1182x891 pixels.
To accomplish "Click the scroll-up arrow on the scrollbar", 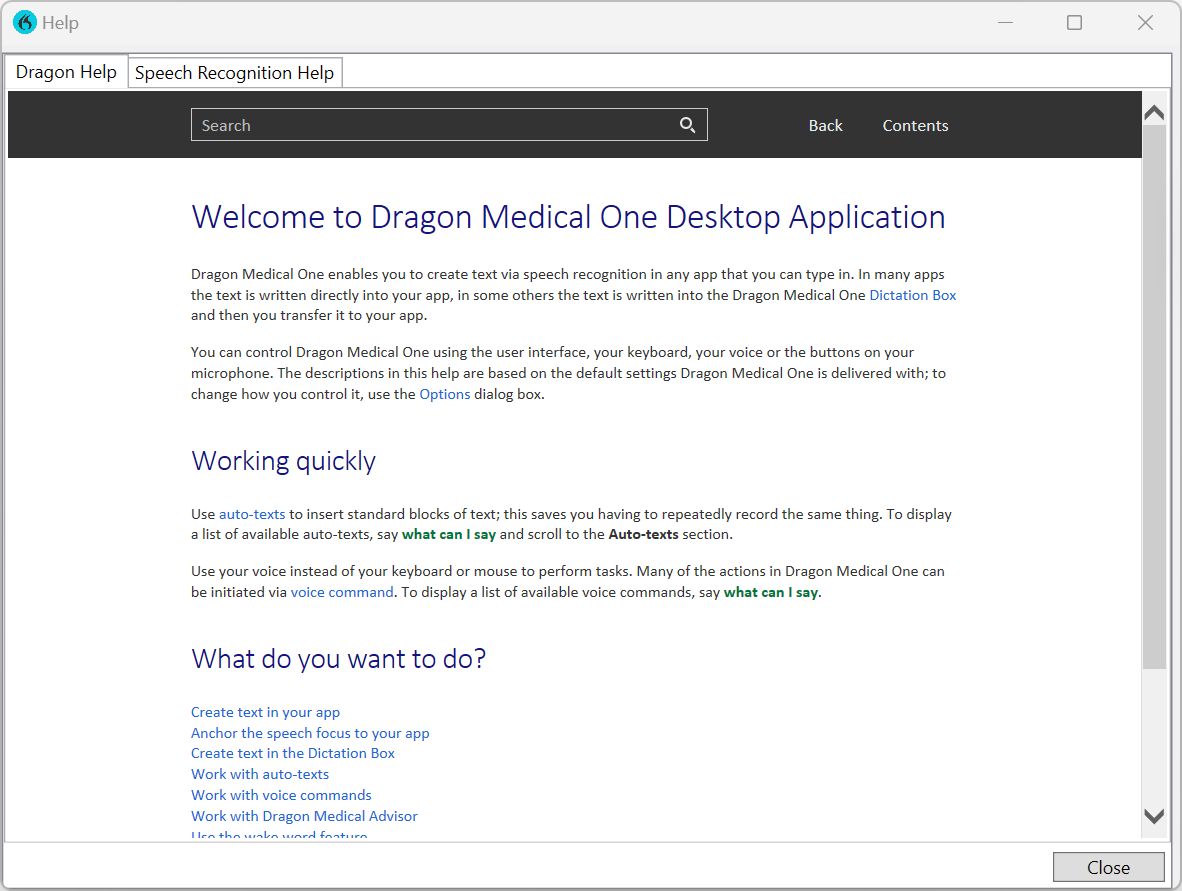I will tap(1154, 111).
